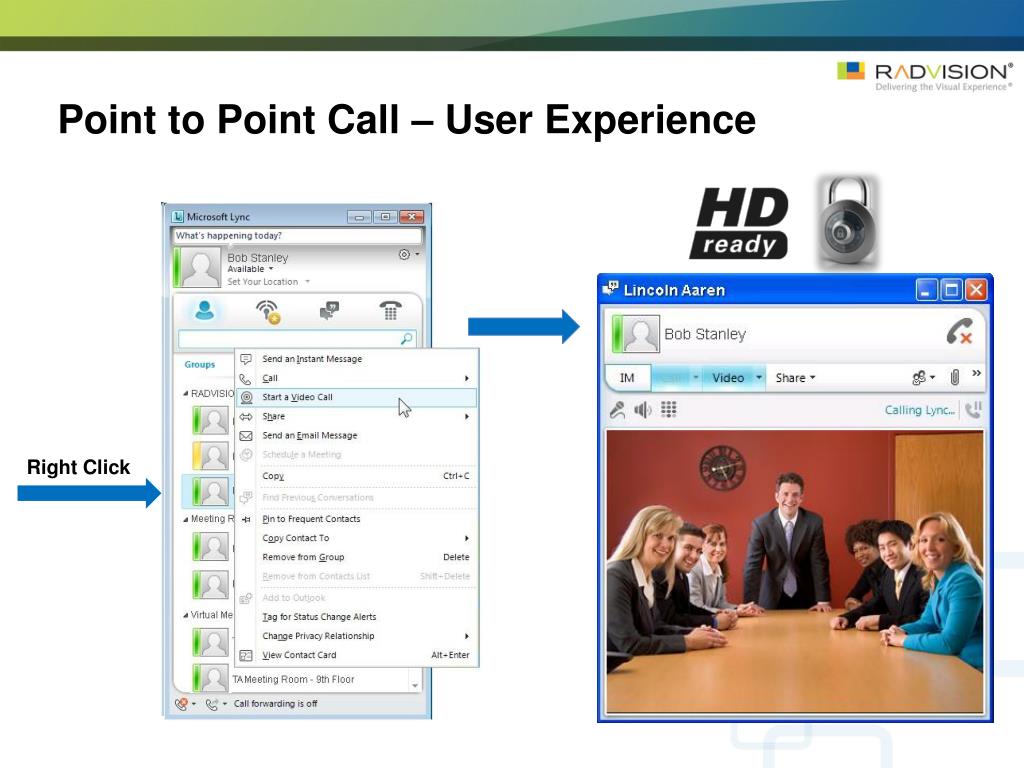Click the contact search magnifier icon
Image resolution: width=1024 pixels, height=768 pixels.
[x=407, y=338]
